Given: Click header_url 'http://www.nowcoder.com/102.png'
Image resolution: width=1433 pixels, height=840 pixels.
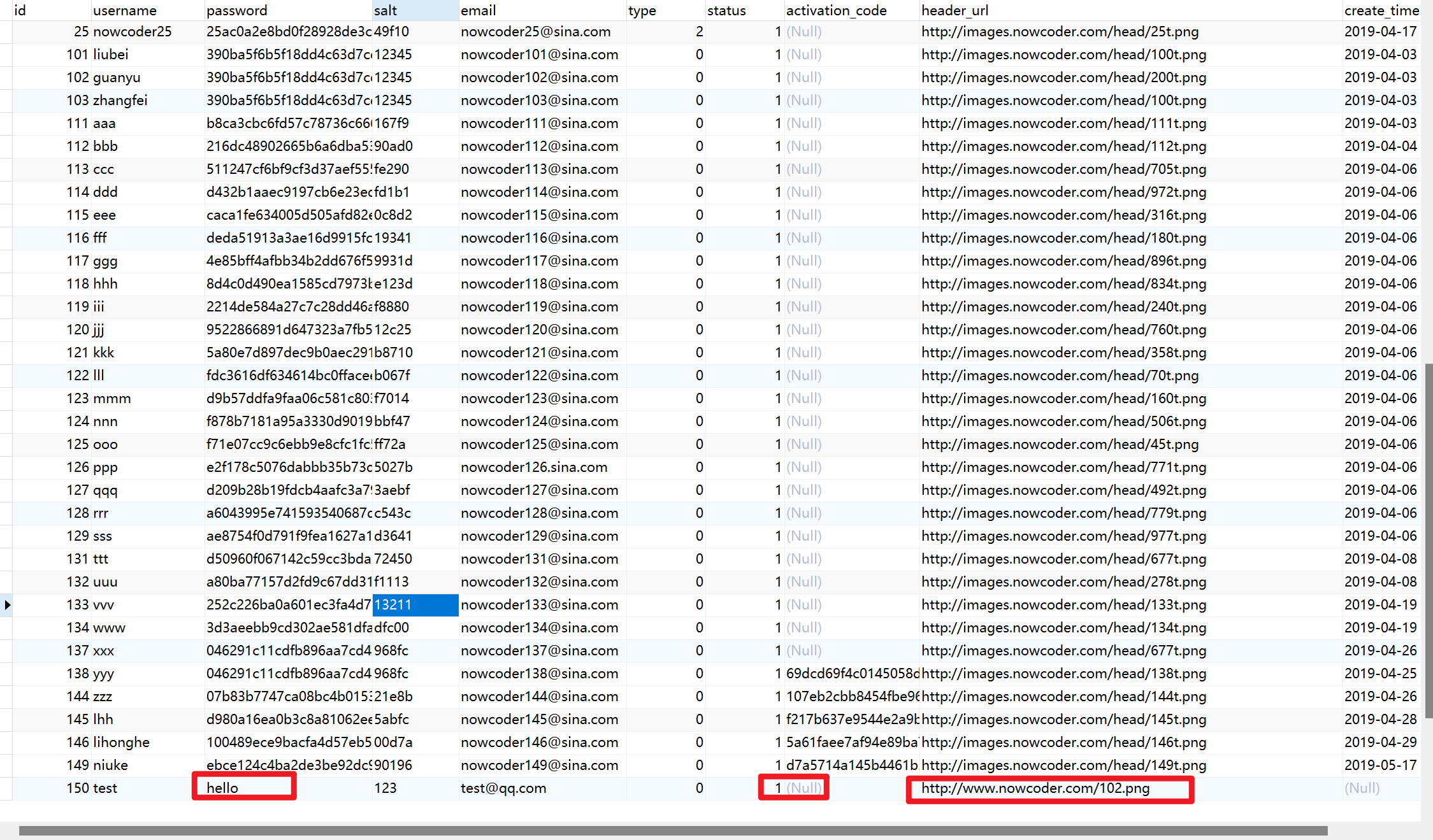Looking at the screenshot, I should (1035, 788).
